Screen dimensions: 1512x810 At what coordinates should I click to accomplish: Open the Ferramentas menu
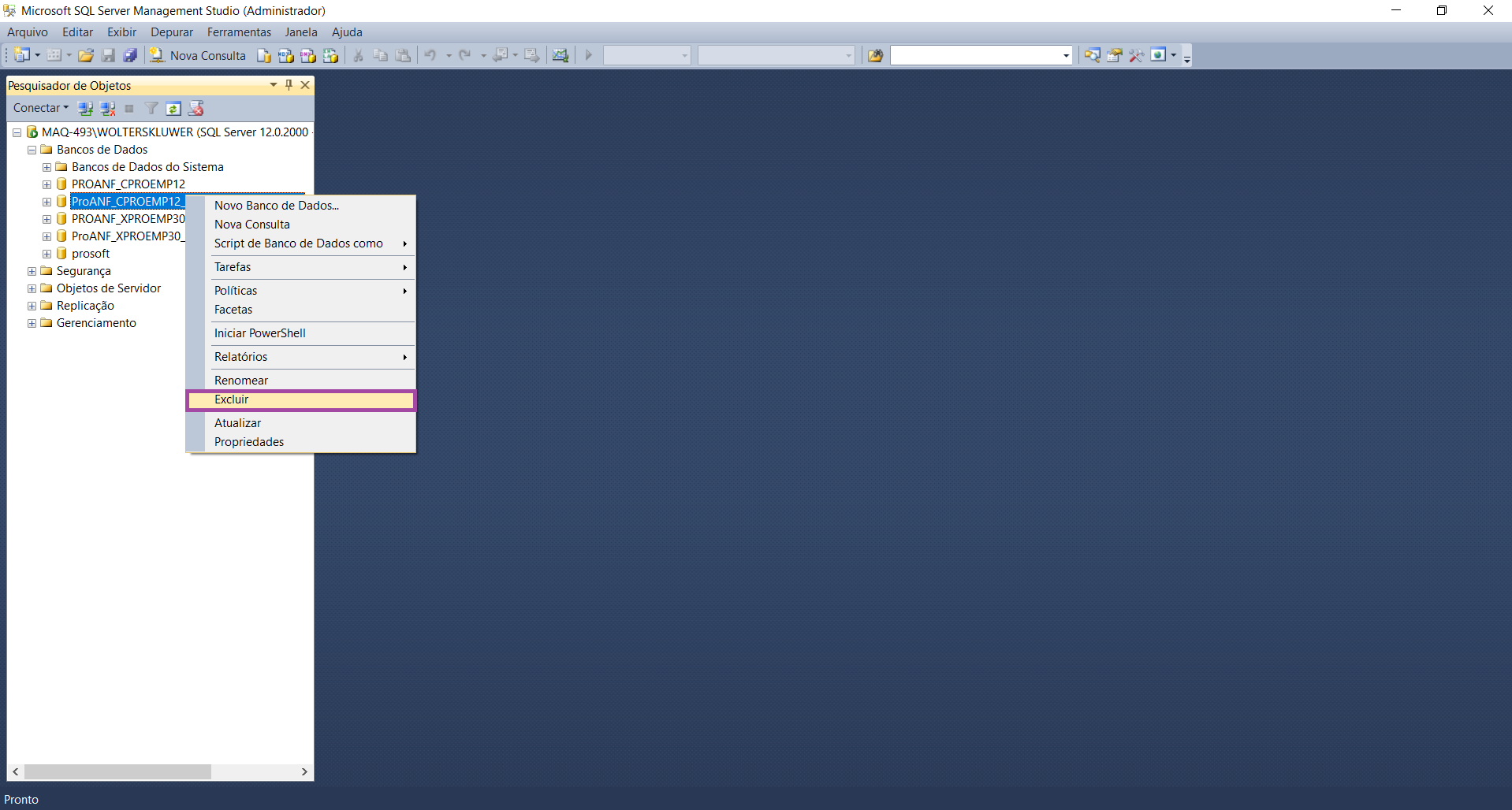239,32
